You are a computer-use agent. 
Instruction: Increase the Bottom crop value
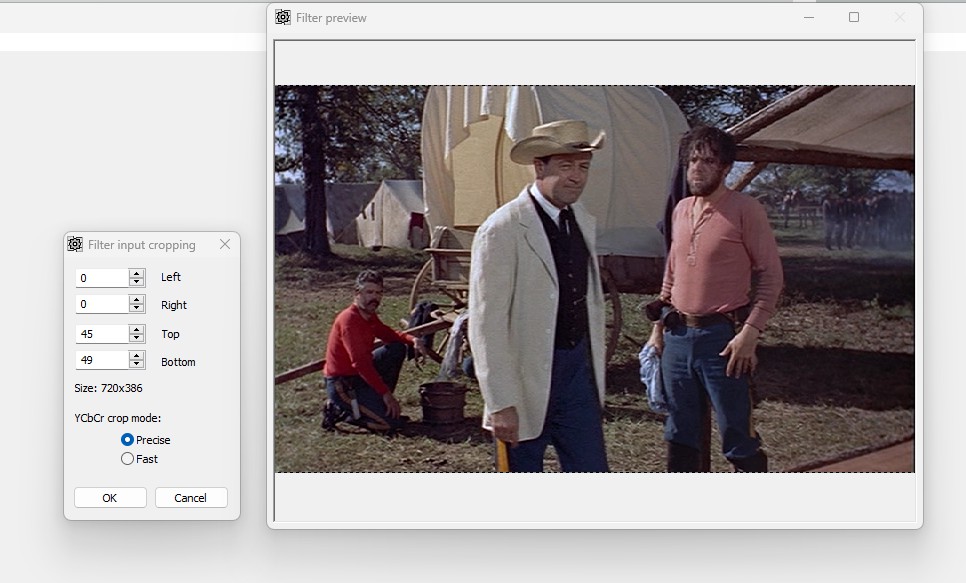coord(137,356)
